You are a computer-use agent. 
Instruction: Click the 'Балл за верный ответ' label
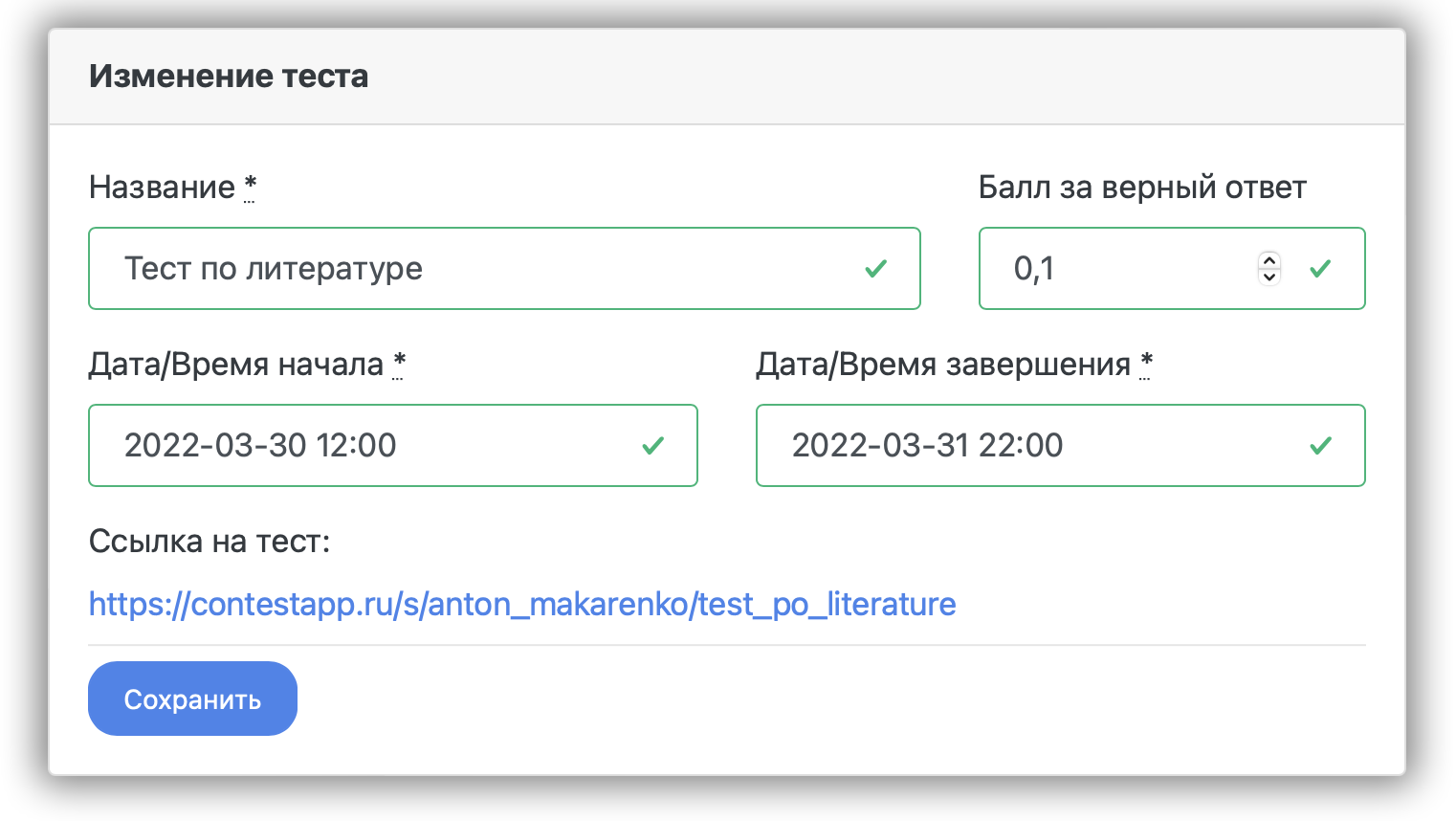tap(1142, 188)
